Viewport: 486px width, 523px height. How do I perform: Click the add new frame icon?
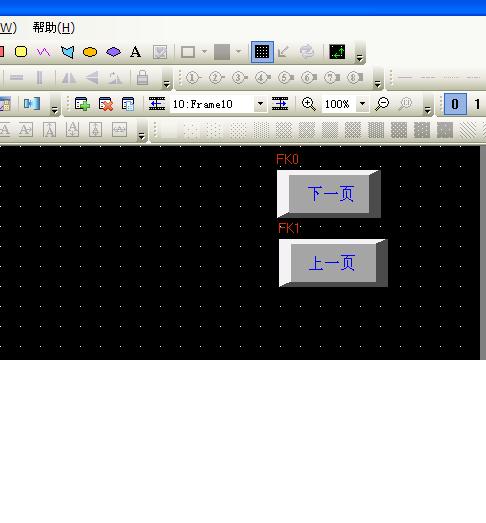pos(82,104)
